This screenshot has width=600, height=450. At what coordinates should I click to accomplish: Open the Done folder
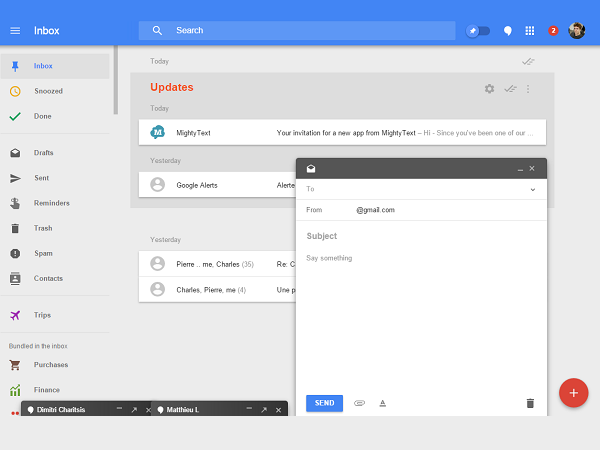55,116
